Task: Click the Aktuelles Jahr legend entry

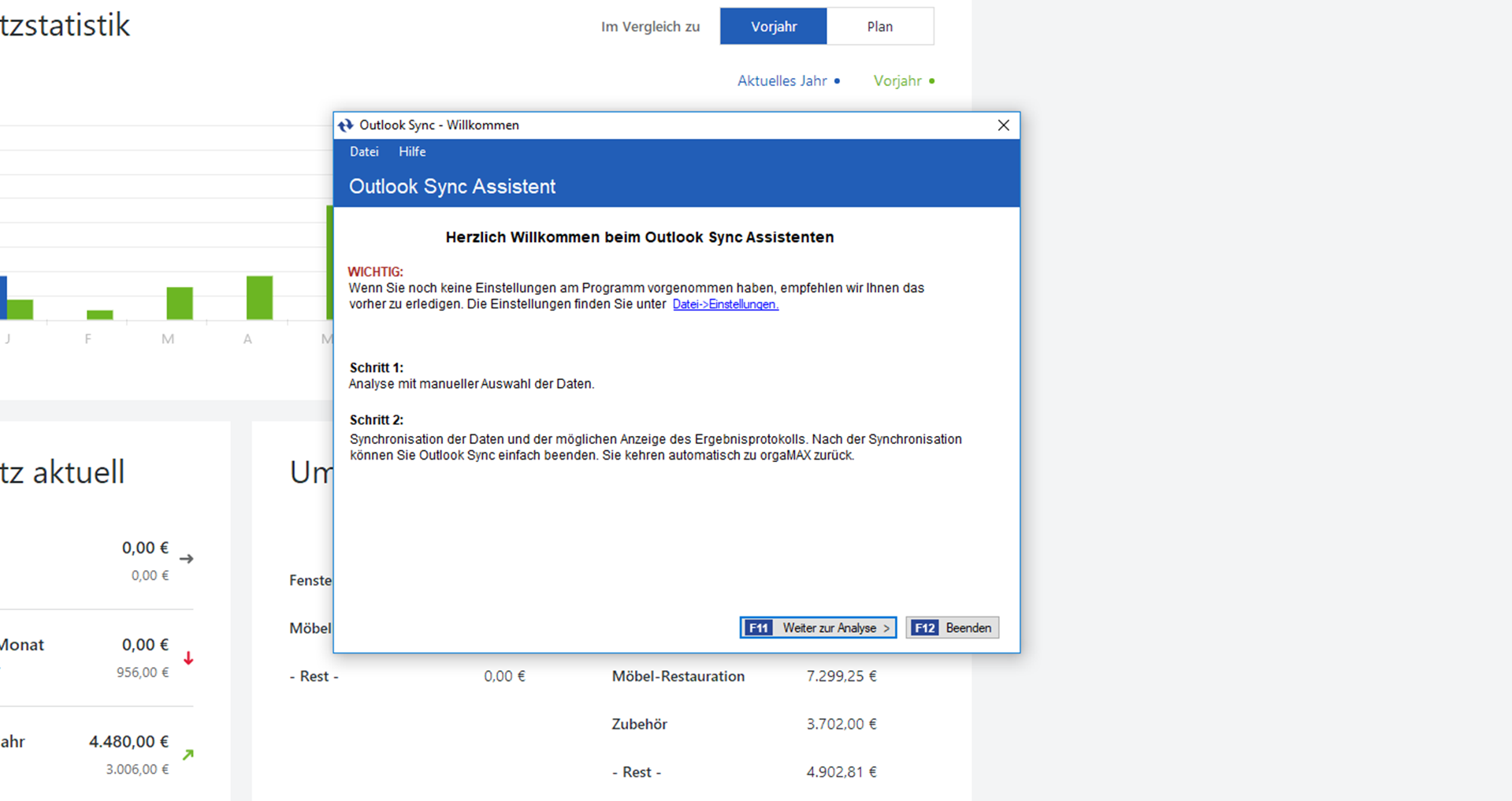Action: coord(789,80)
